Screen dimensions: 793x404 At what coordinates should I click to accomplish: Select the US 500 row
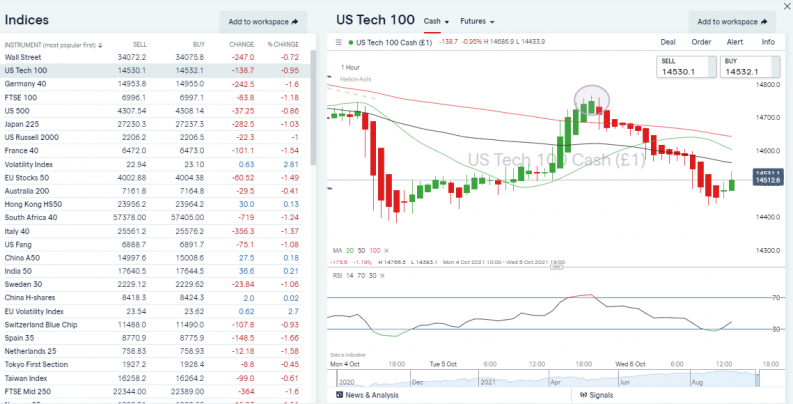click(x=153, y=111)
